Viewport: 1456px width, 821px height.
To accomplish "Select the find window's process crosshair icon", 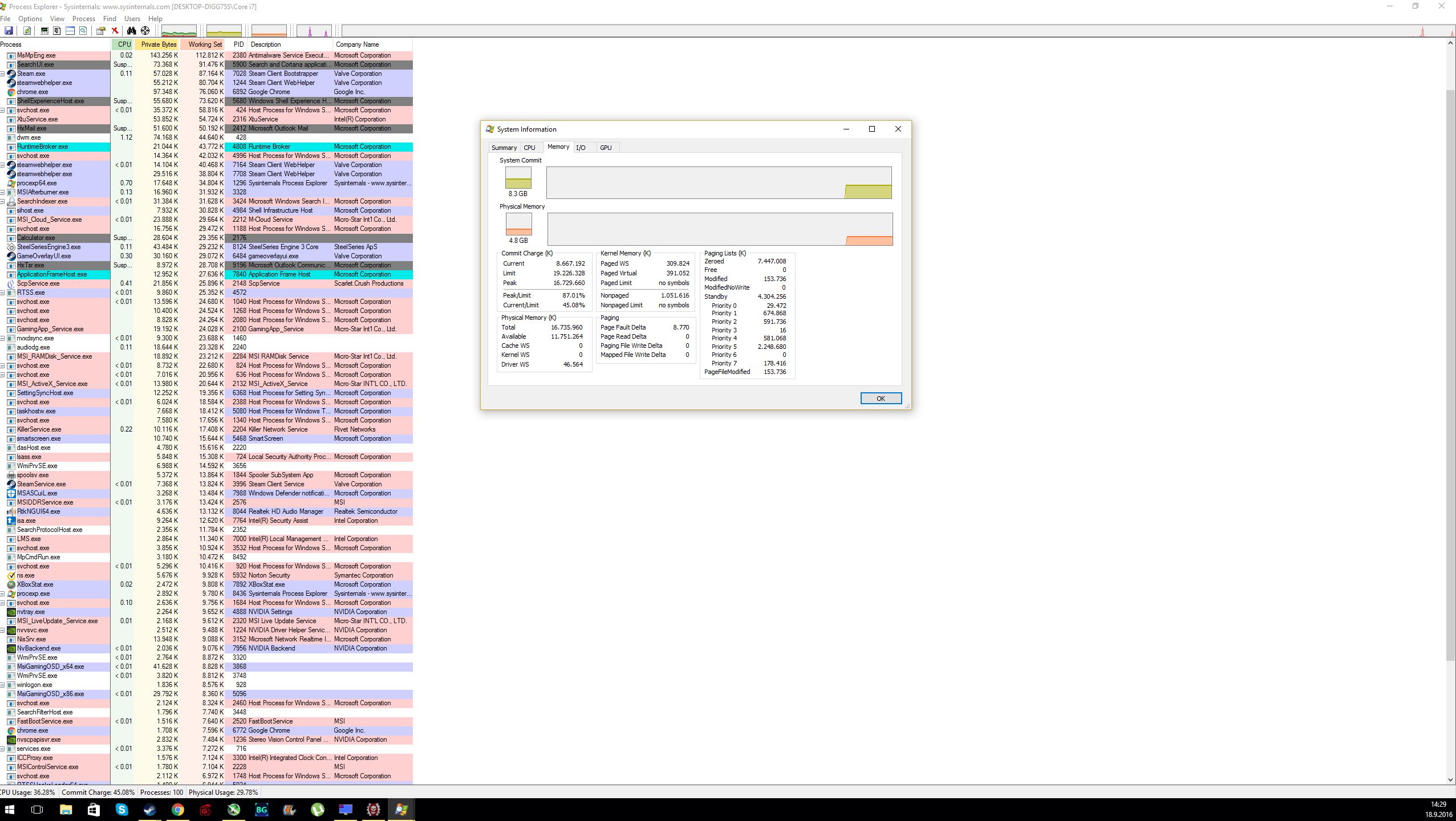I will (145, 30).
